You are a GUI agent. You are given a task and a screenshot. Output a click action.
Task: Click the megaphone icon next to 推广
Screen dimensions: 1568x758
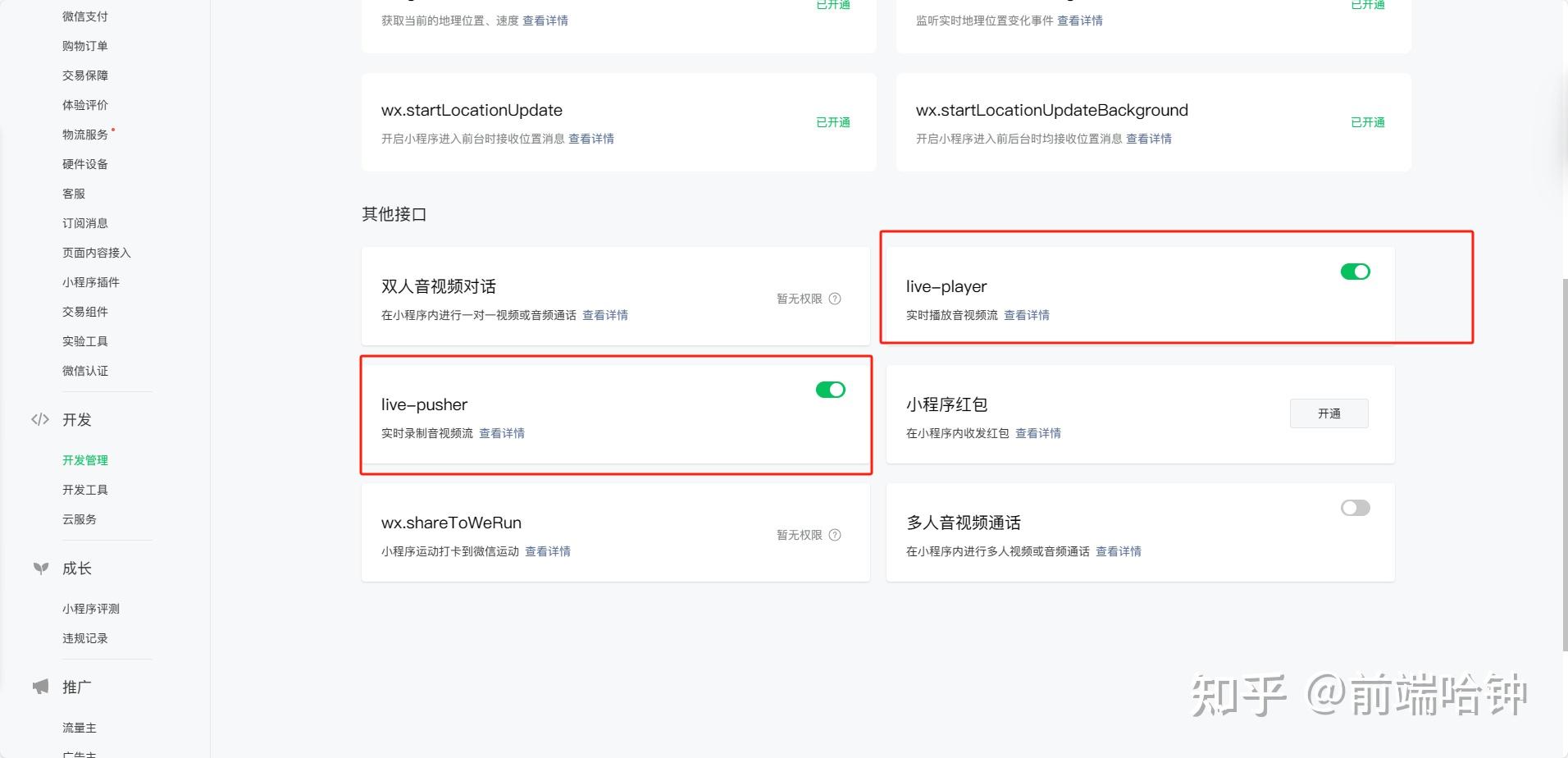pyautogui.click(x=40, y=687)
